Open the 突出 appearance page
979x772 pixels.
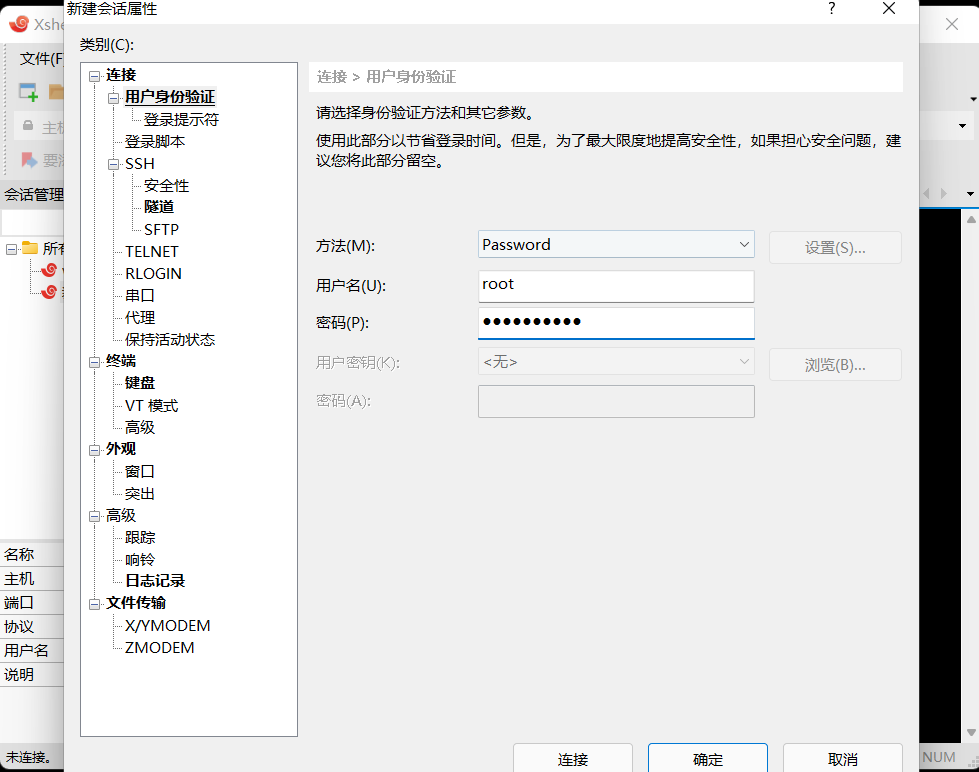pyautogui.click(x=139, y=493)
